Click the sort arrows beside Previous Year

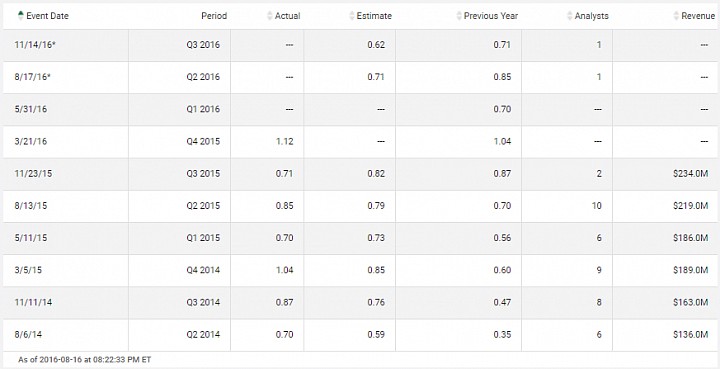(x=459, y=16)
